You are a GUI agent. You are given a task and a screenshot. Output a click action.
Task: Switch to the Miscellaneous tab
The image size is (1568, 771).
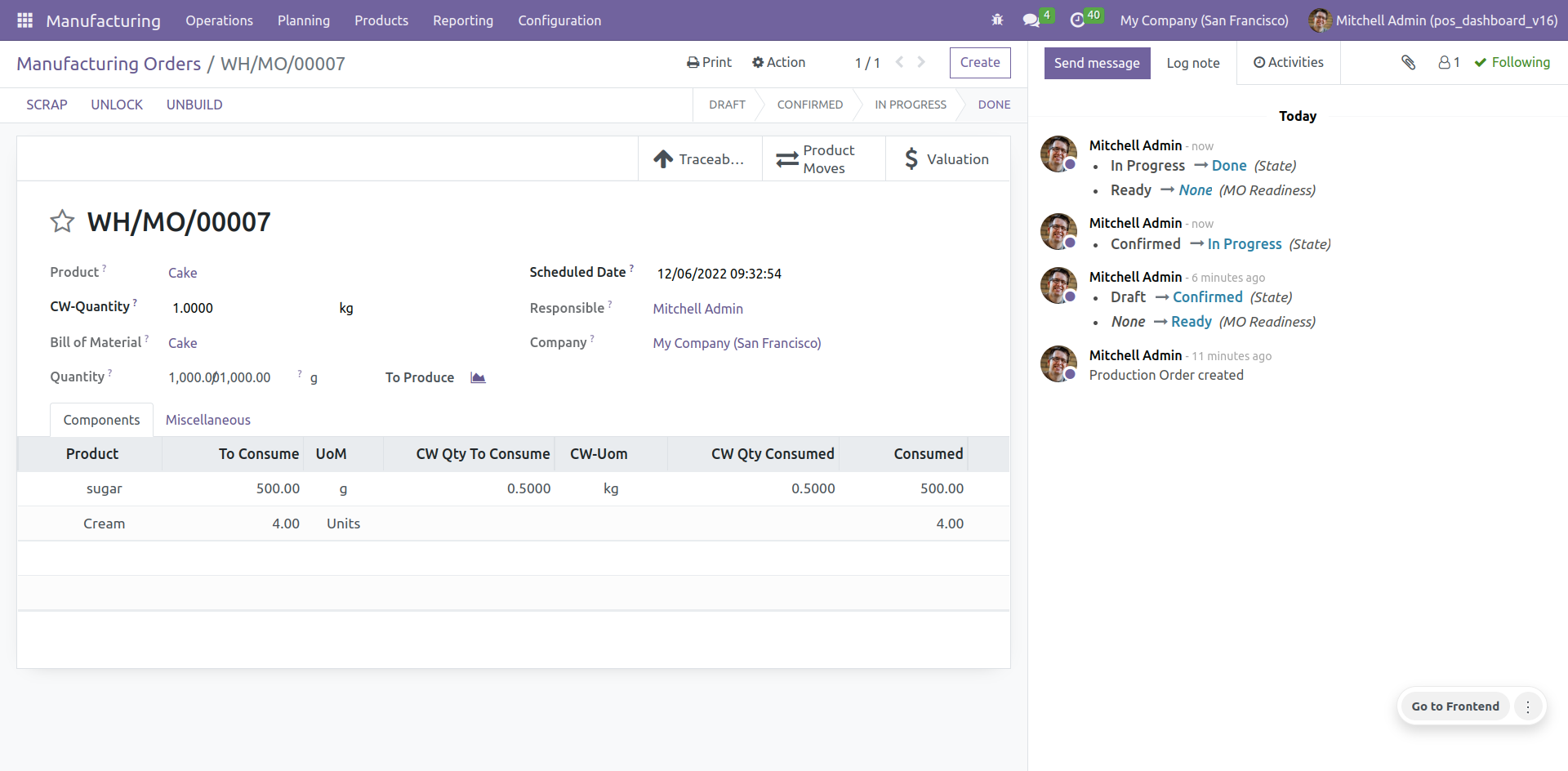click(208, 420)
